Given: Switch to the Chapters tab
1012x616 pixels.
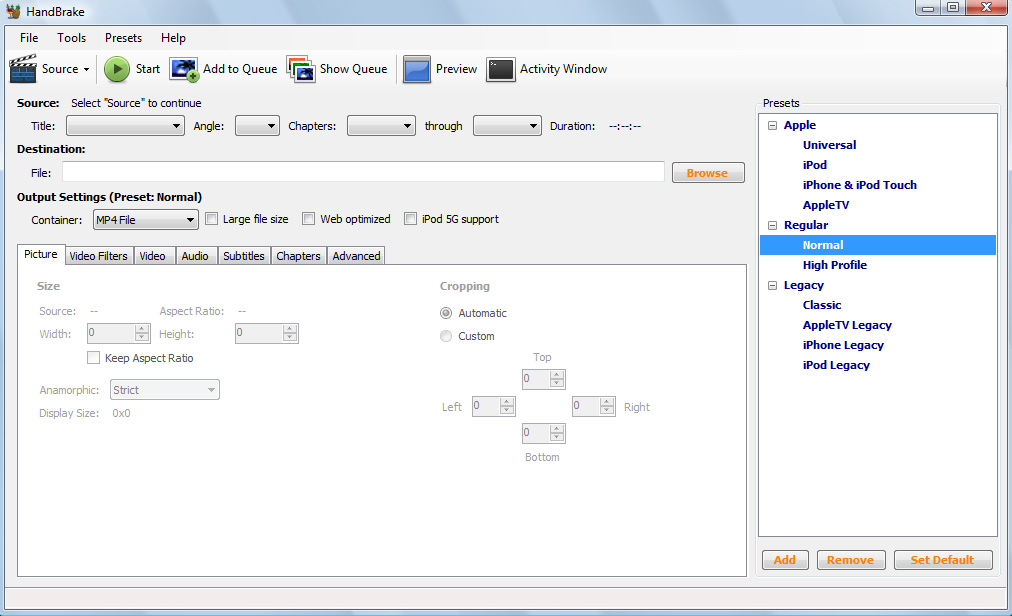Looking at the screenshot, I should coord(298,256).
